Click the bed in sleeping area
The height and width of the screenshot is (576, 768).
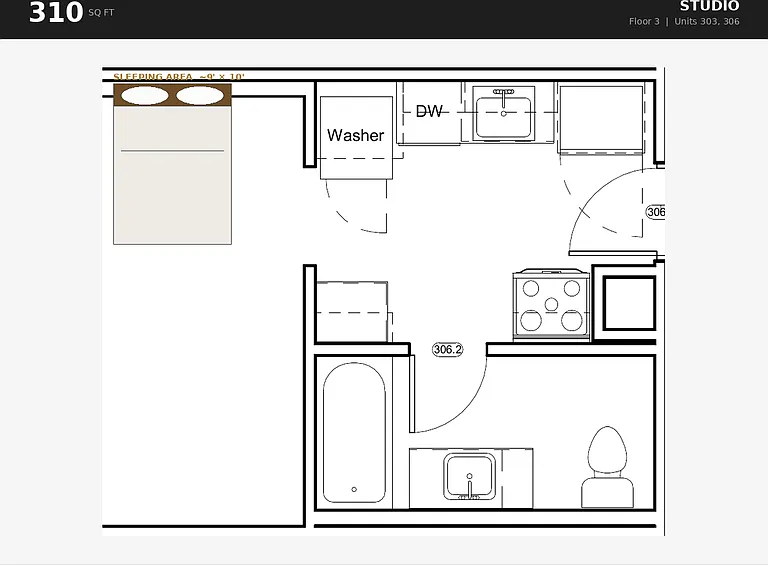[172, 164]
